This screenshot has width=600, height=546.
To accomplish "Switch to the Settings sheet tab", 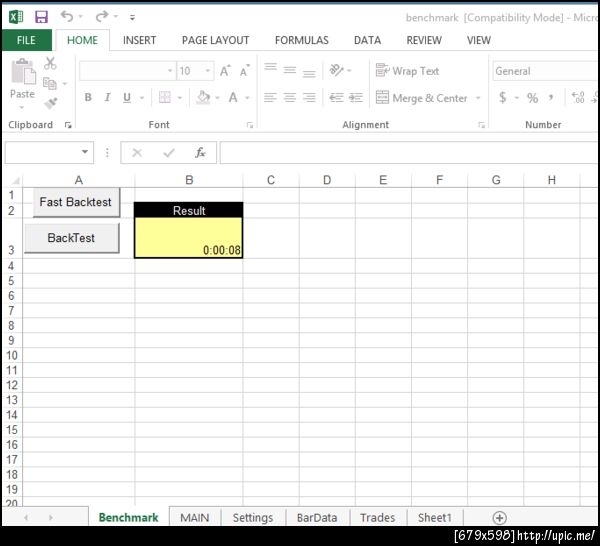I will pyautogui.click(x=253, y=518).
